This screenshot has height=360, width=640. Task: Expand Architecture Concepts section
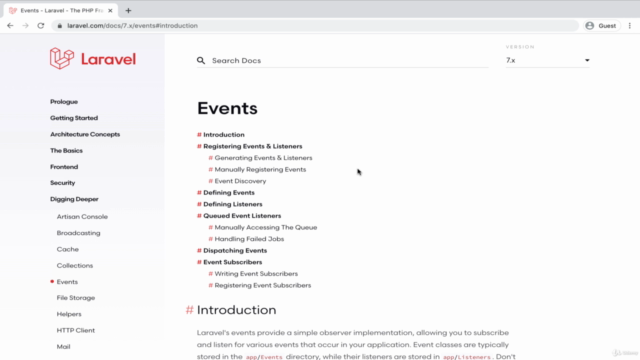85,134
